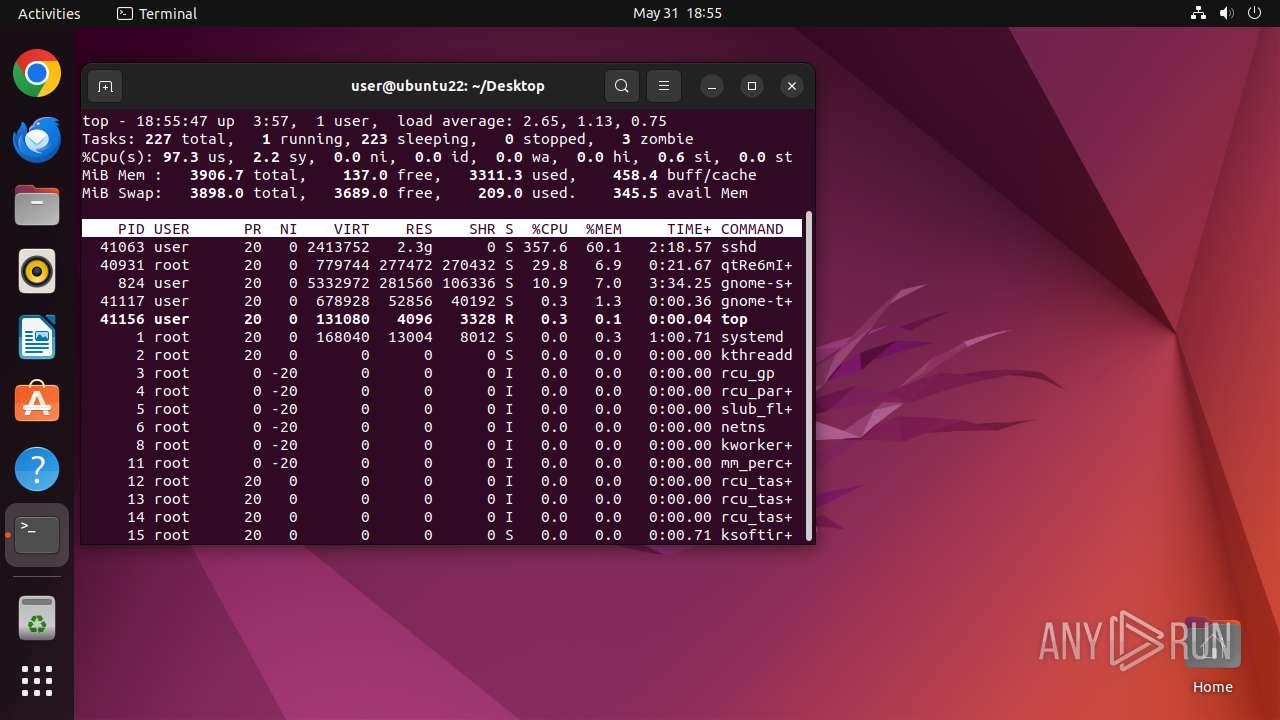1280x720 pixels.
Task: Click the sshd process command name
Action: pos(738,247)
